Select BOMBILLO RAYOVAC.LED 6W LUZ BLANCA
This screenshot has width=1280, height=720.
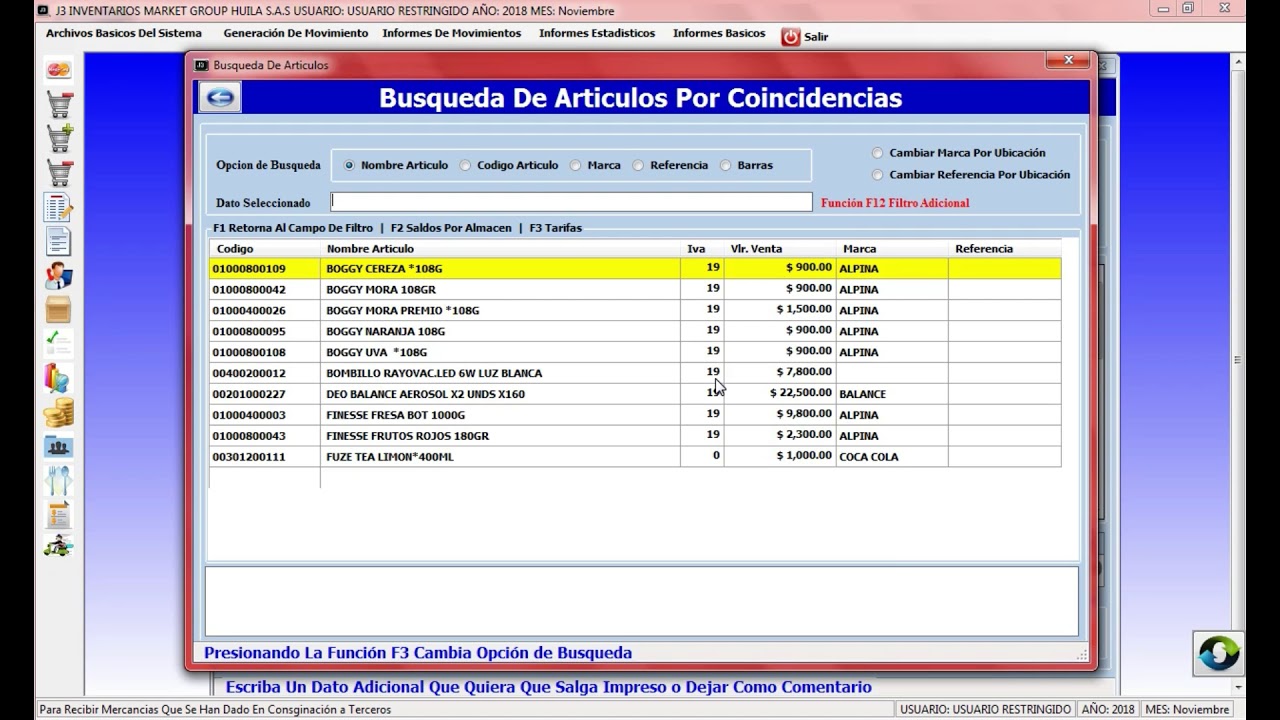635,373
